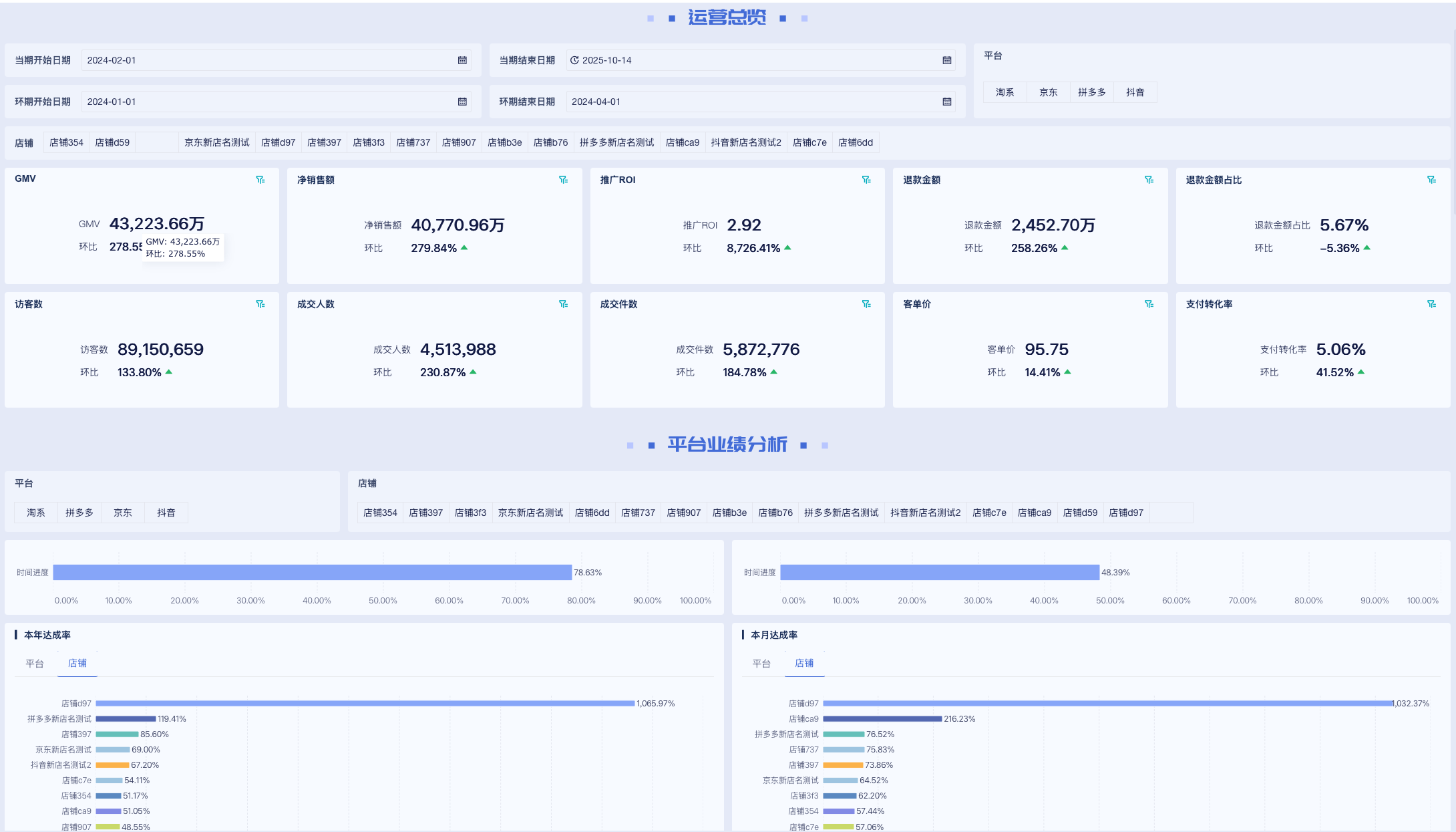This screenshot has width=1456, height=832.
Task: Click the 店铺d97 bar in 本年达成率 chart
Action: (365, 703)
